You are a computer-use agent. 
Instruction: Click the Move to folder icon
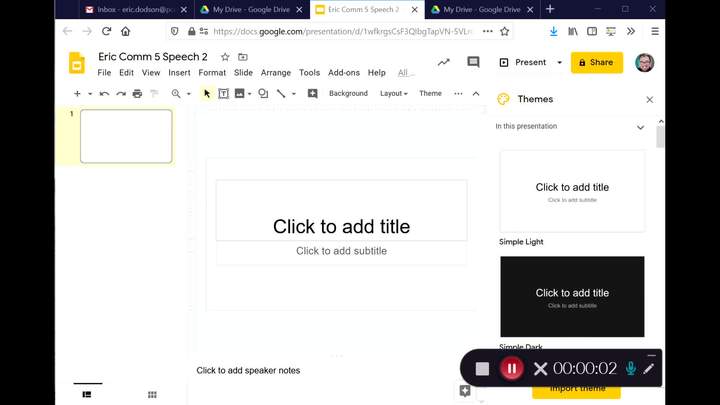(243, 57)
